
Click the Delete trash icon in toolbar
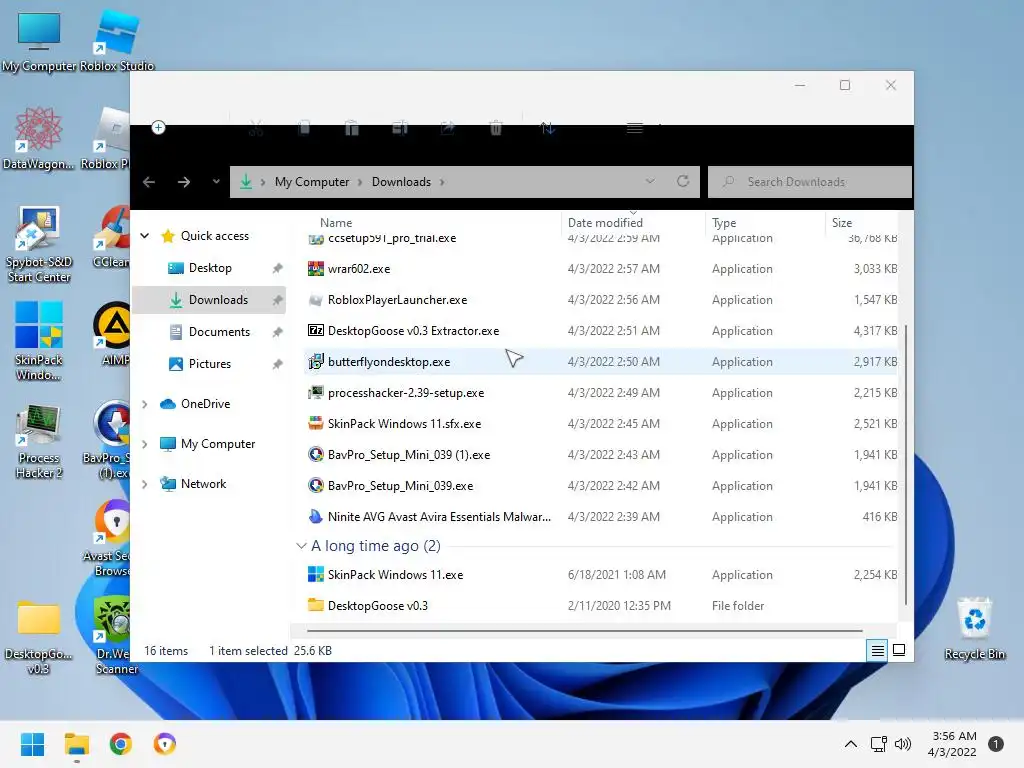496,128
